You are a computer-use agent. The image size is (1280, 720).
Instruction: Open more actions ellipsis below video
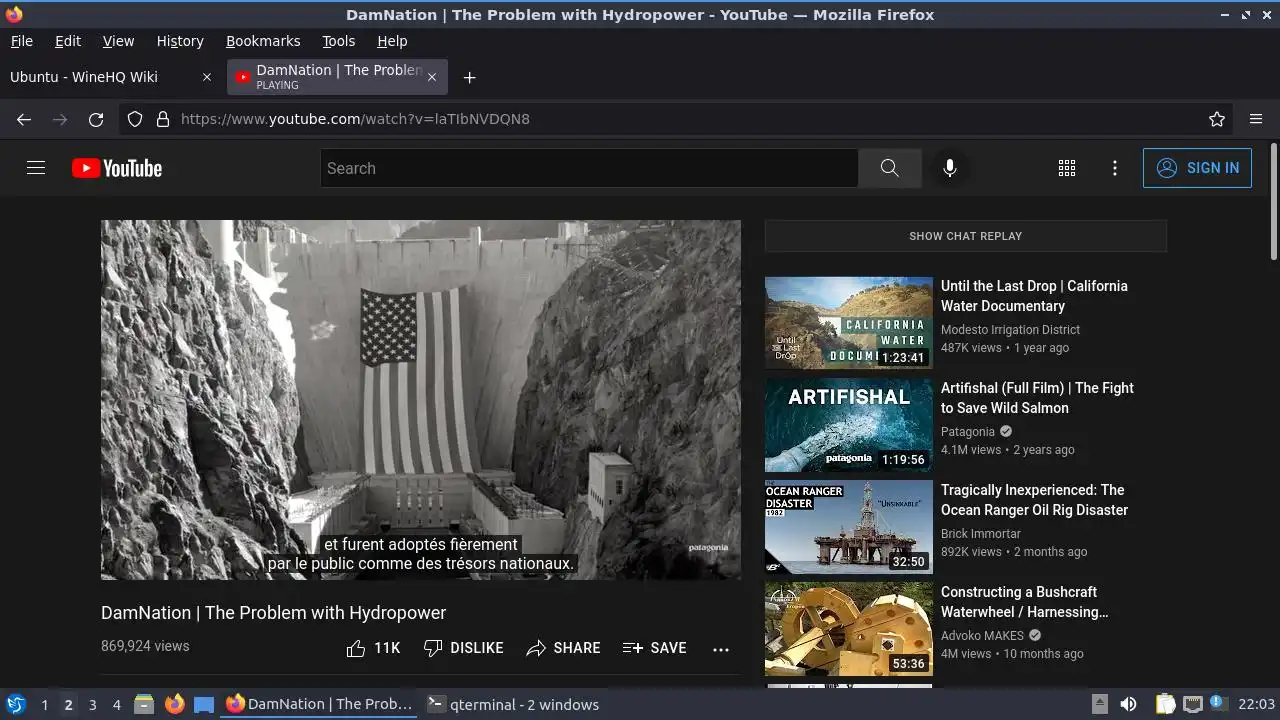721,649
